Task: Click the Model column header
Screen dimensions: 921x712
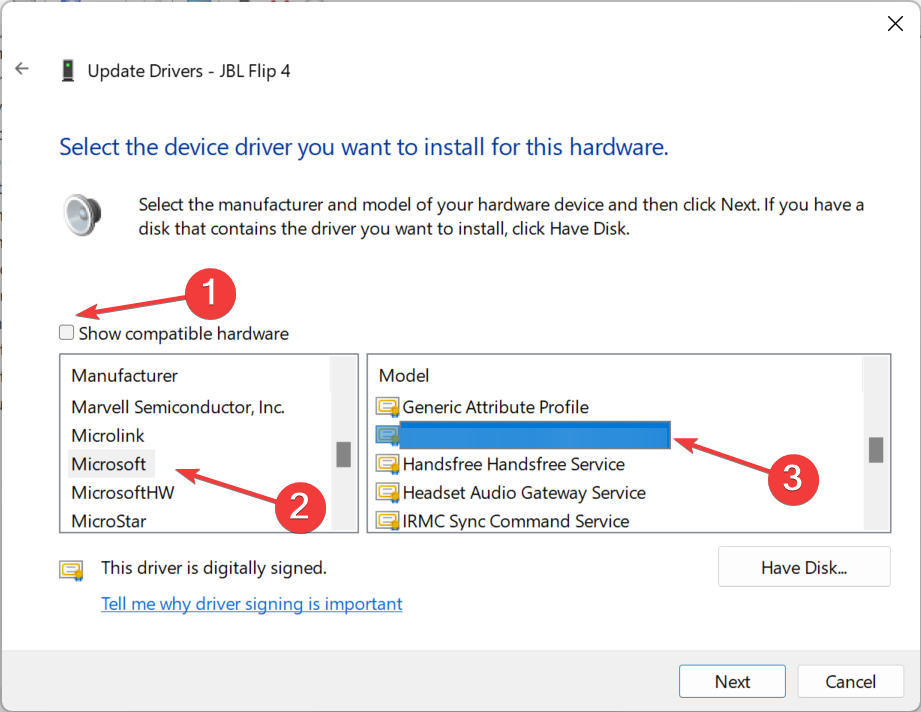Action: pyautogui.click(x=404, y=375)
